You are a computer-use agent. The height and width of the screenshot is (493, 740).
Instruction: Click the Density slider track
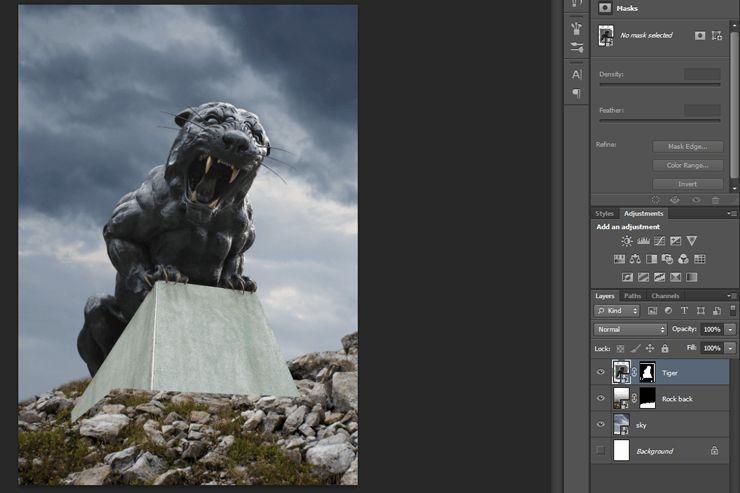(659, 84)
